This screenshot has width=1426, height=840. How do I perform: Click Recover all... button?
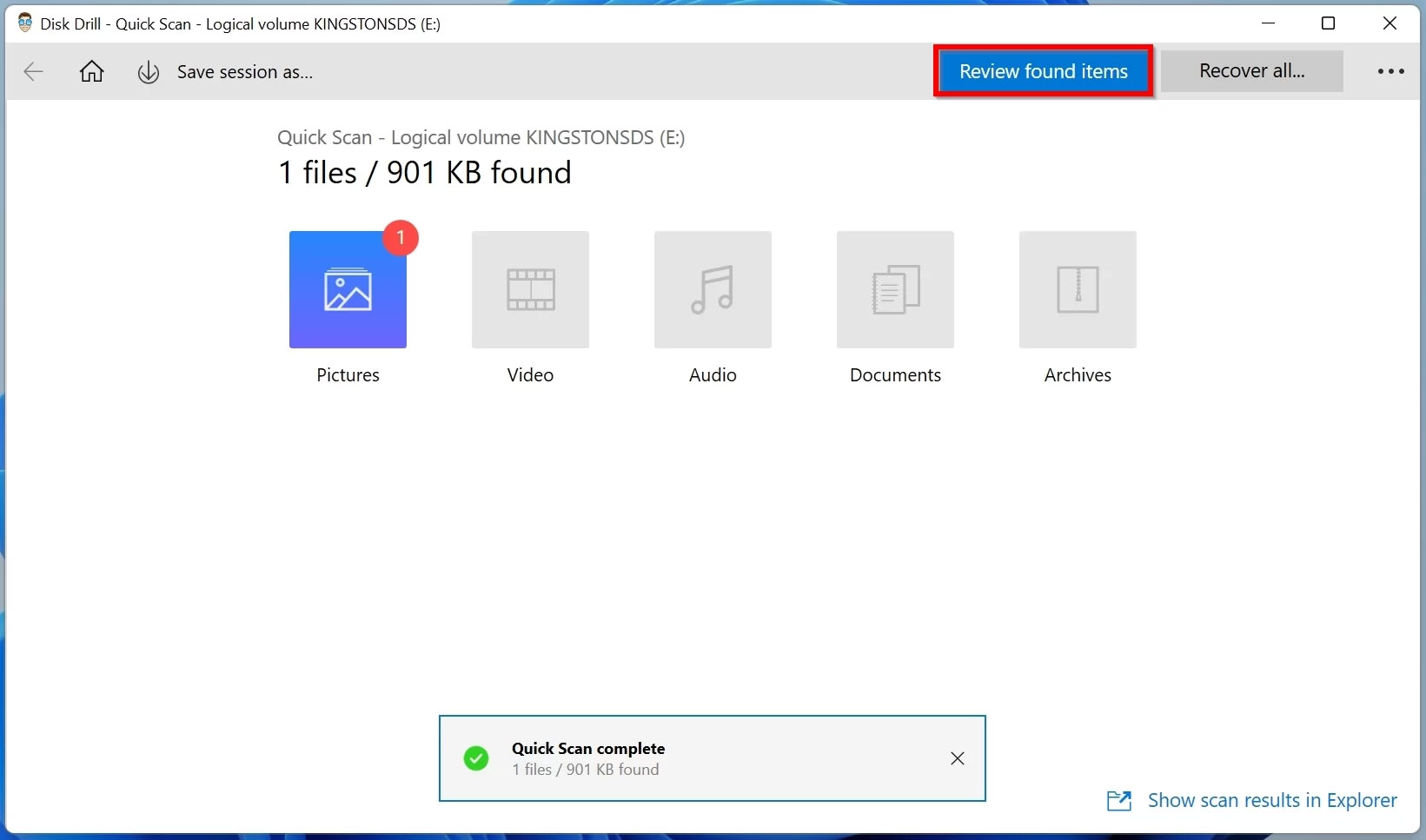pos(1251,71)
